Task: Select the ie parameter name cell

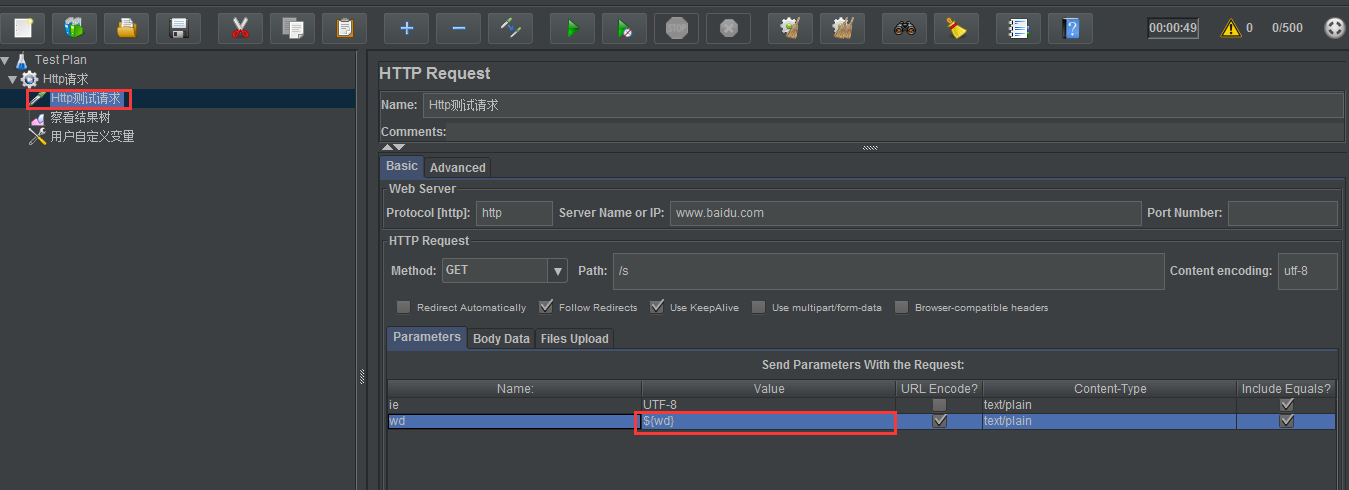Action: tap(515, 405)
